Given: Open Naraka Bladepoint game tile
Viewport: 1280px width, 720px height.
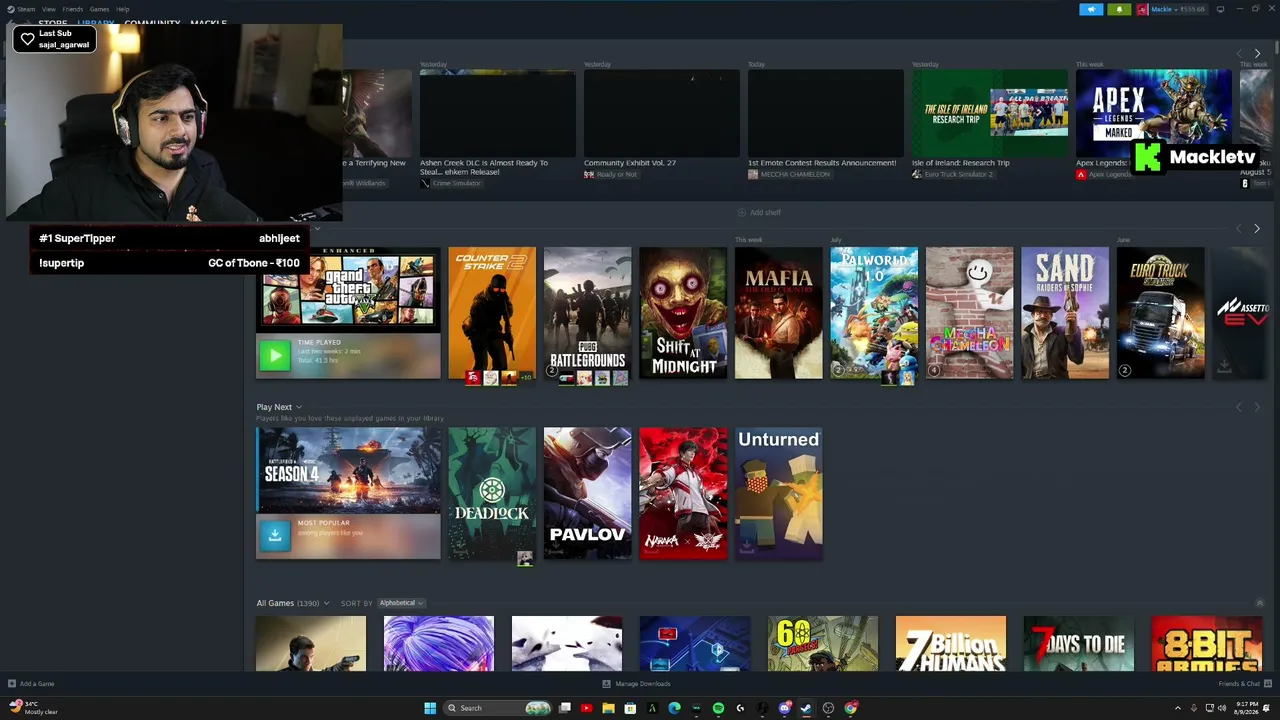Looking at the screenshot, I should pyautogui.click(x=683, y=494).
